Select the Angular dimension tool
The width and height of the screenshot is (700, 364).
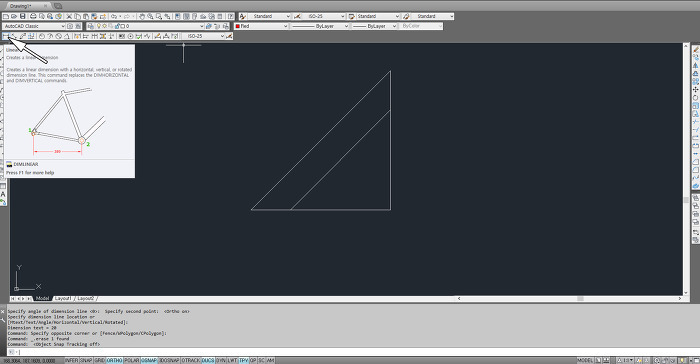tap(67, 36)
